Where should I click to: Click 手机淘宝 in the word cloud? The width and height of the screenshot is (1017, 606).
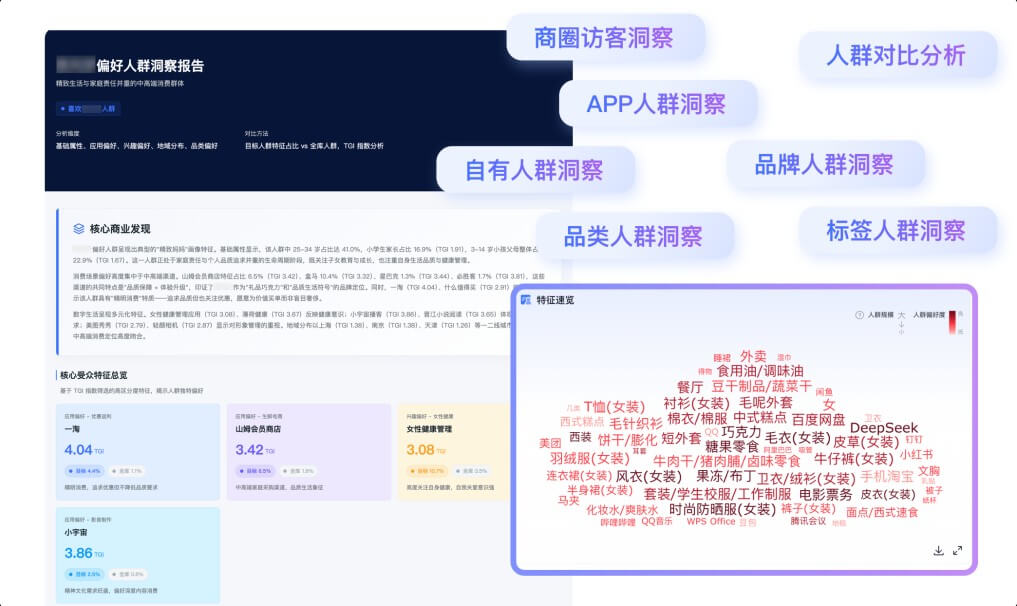tap(887, 476)
